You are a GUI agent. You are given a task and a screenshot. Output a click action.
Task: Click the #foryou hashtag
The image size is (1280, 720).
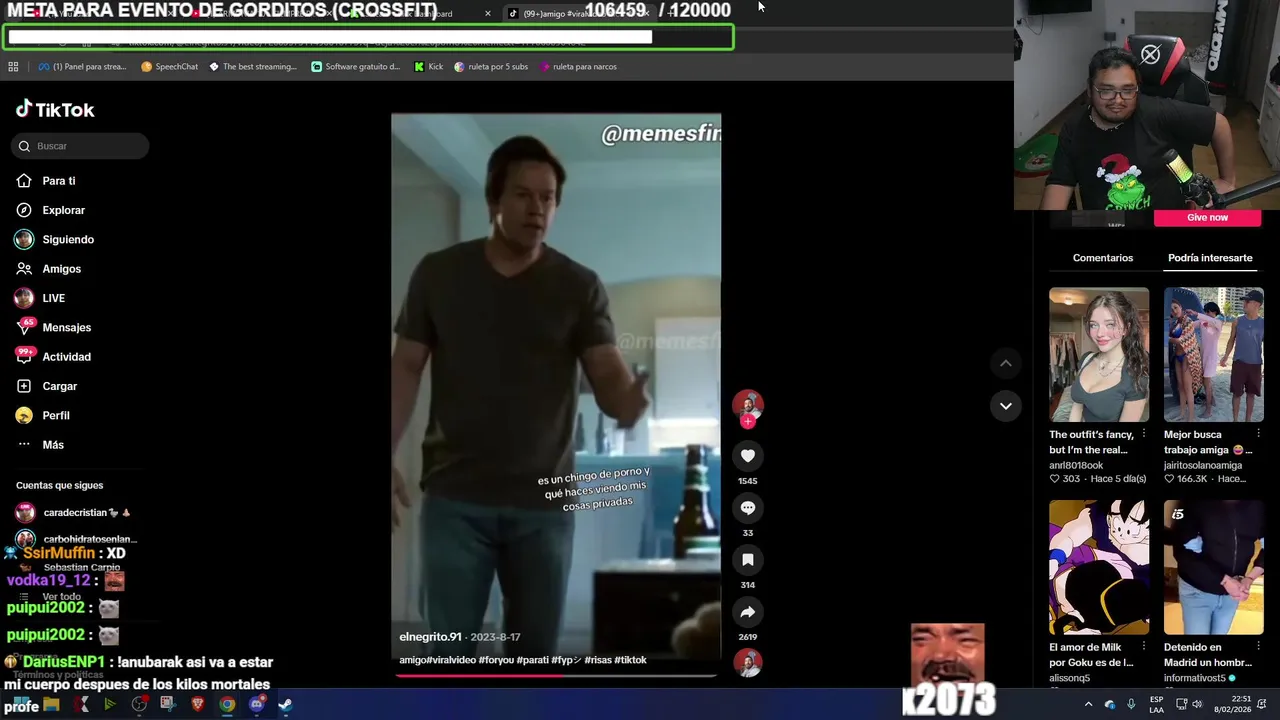(495, 660)
